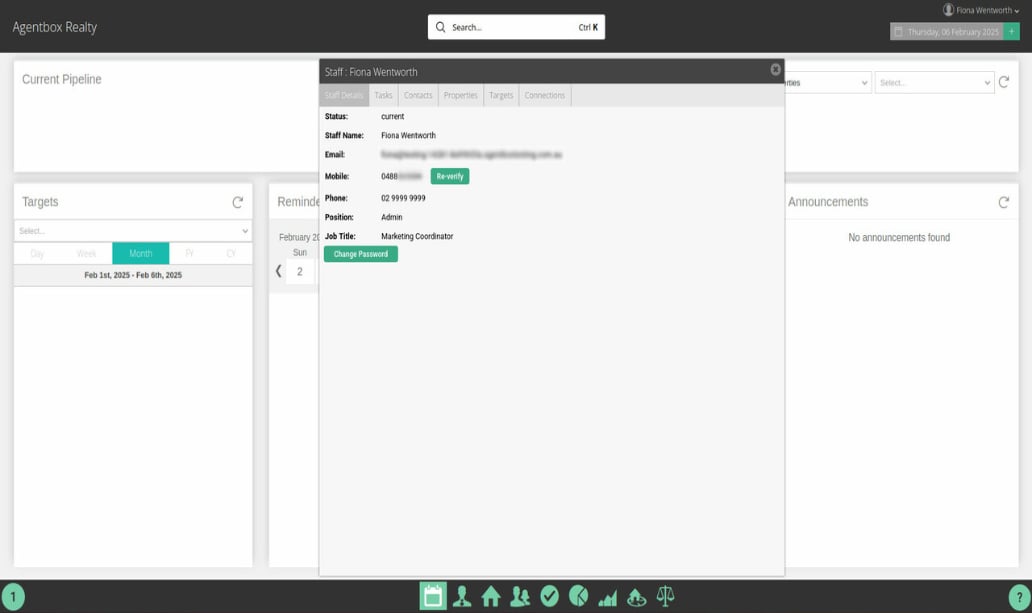Switch to the Connections tab
This screenshot has height=613, width=1032.
click(x=544, y=95)
